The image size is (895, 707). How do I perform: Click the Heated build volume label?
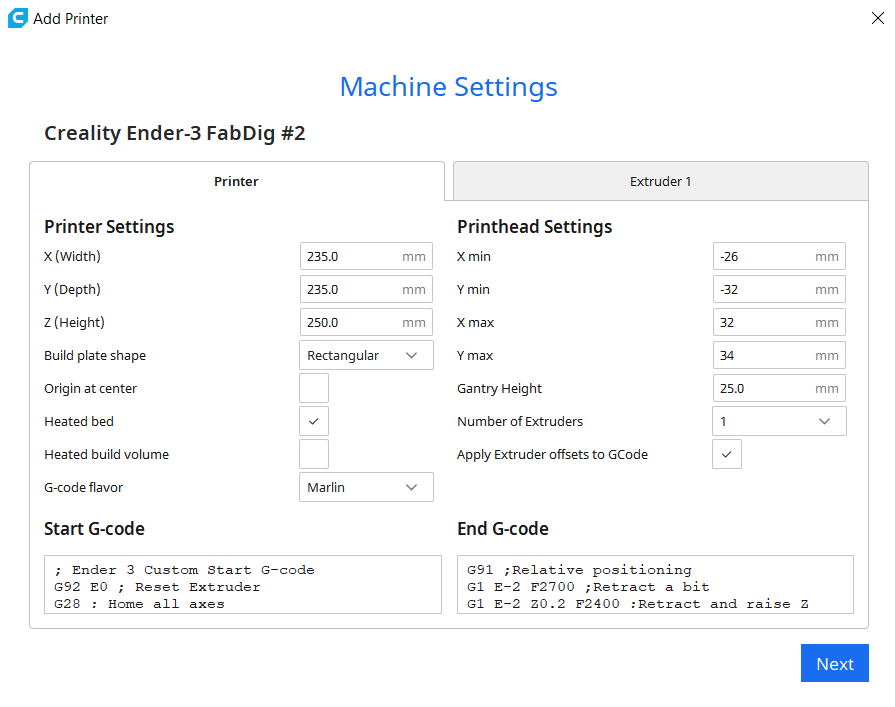[x=107, y=454]
